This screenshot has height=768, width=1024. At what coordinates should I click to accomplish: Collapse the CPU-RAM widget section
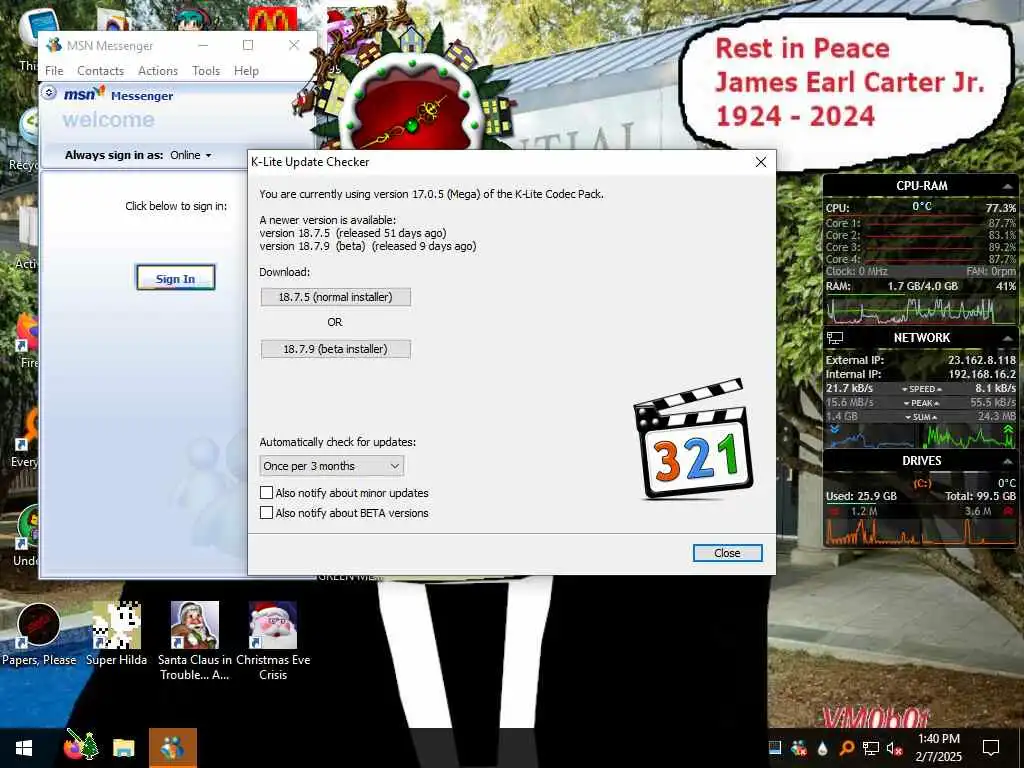pyautogui.click(x=1008, y=186)
